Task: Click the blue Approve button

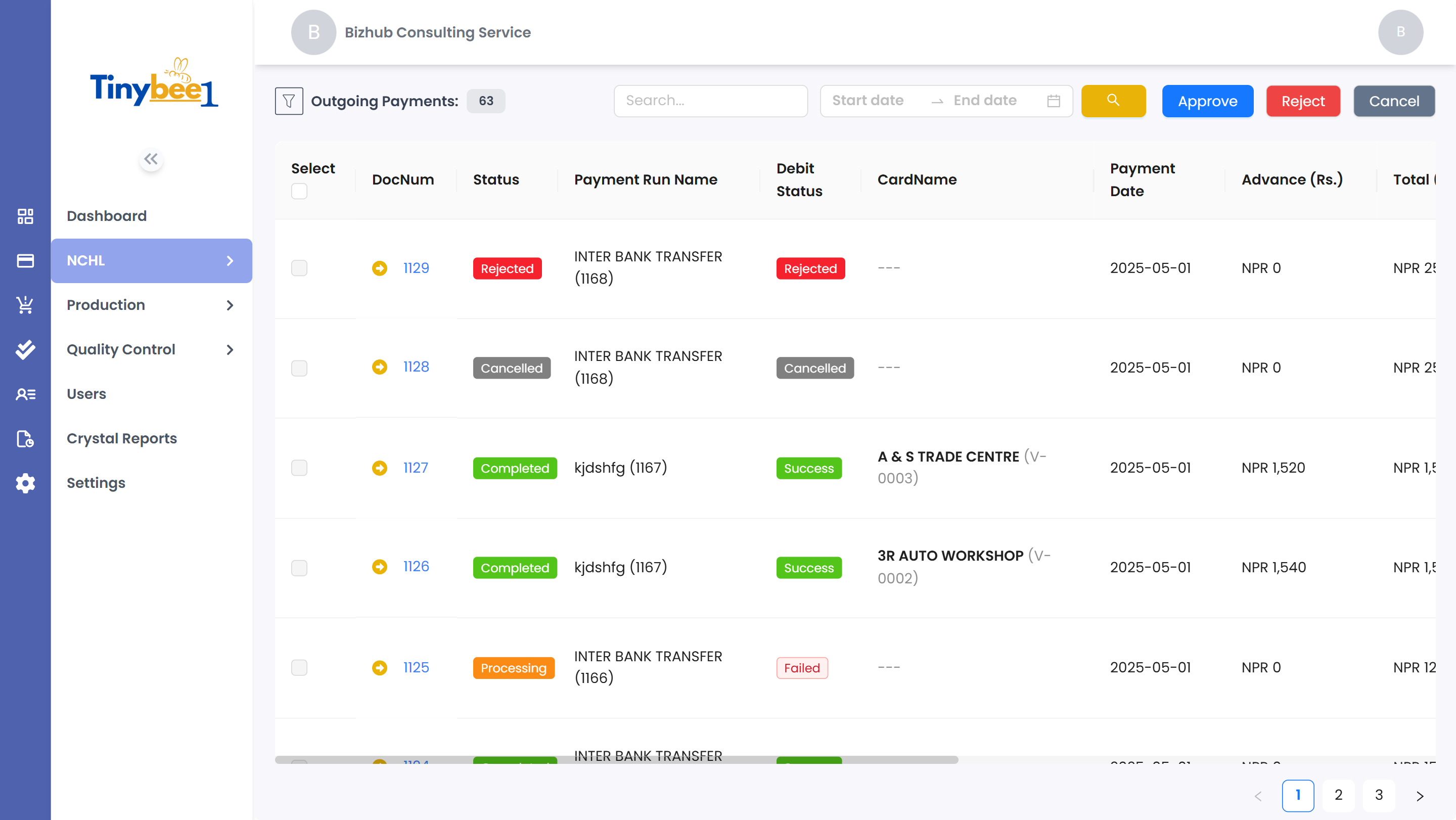Action: (1207, 101)
